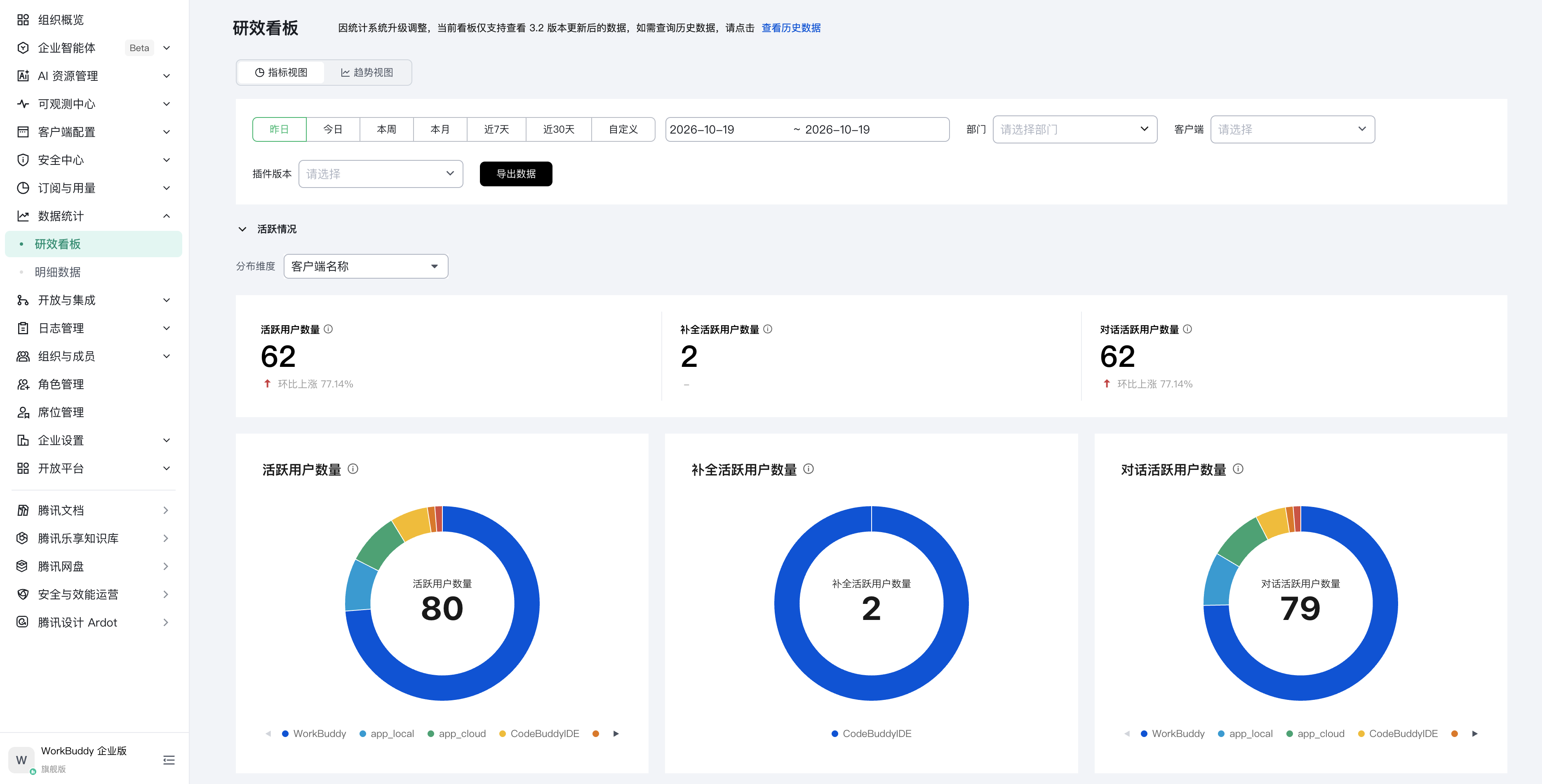Open the 客户端 client dropdown
This screenshot has height=784, width=1542.
[x=1293, y=129]
